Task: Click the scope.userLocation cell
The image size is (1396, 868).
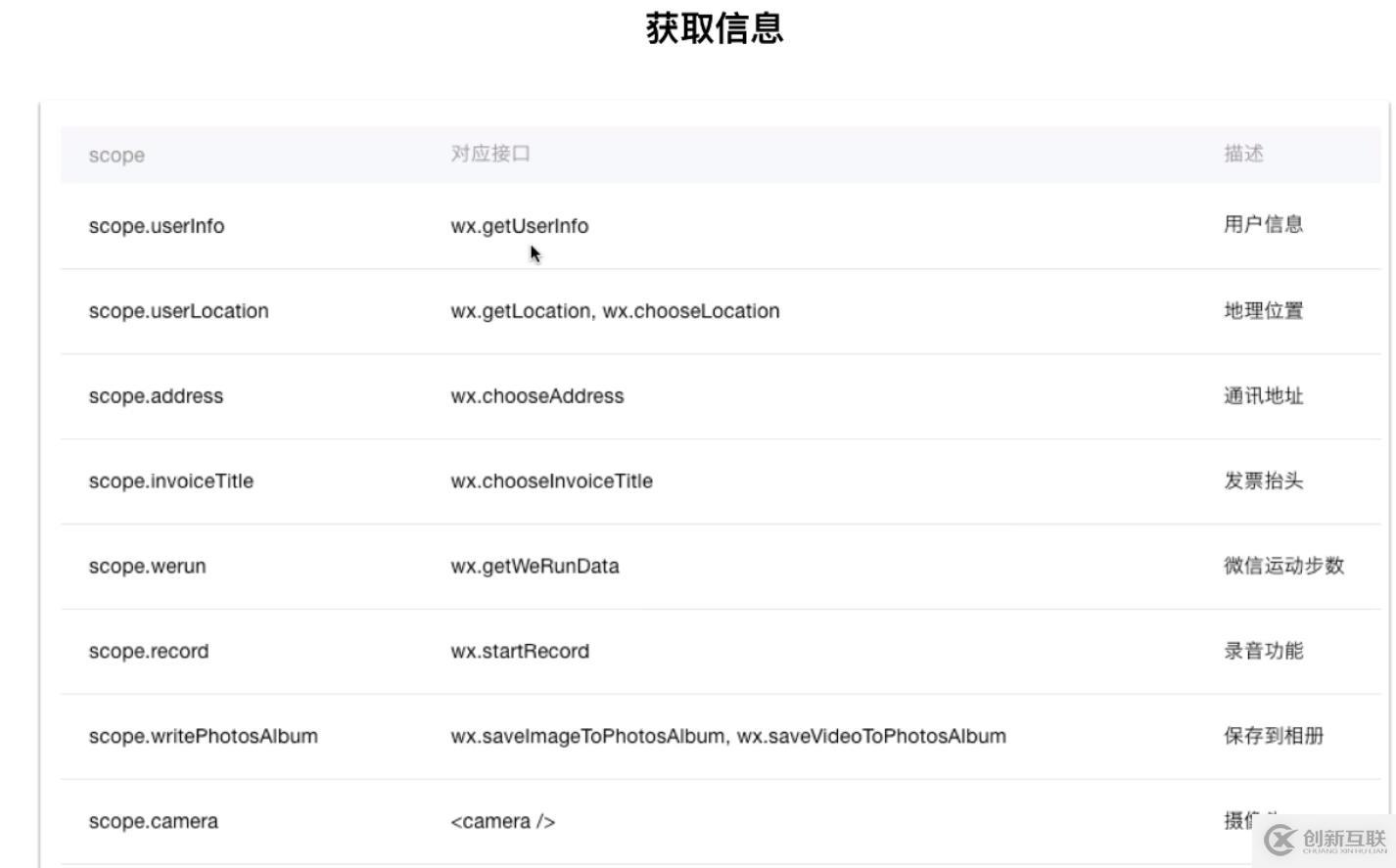Action: click(x=178, y=311)
